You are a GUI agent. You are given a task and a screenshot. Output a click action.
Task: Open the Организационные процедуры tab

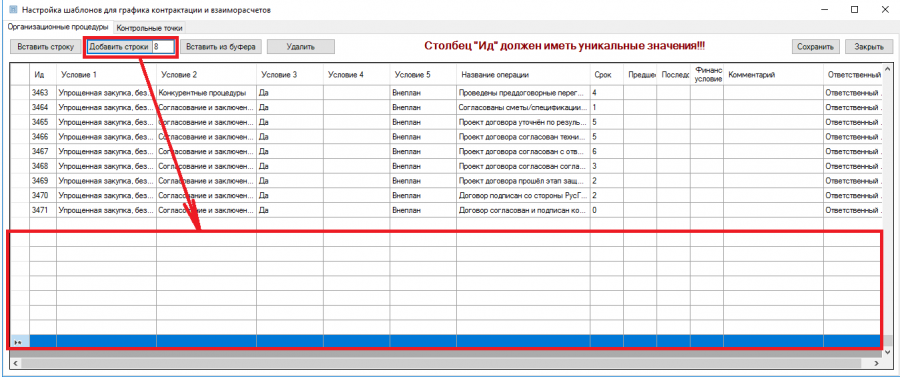point(57,27)
